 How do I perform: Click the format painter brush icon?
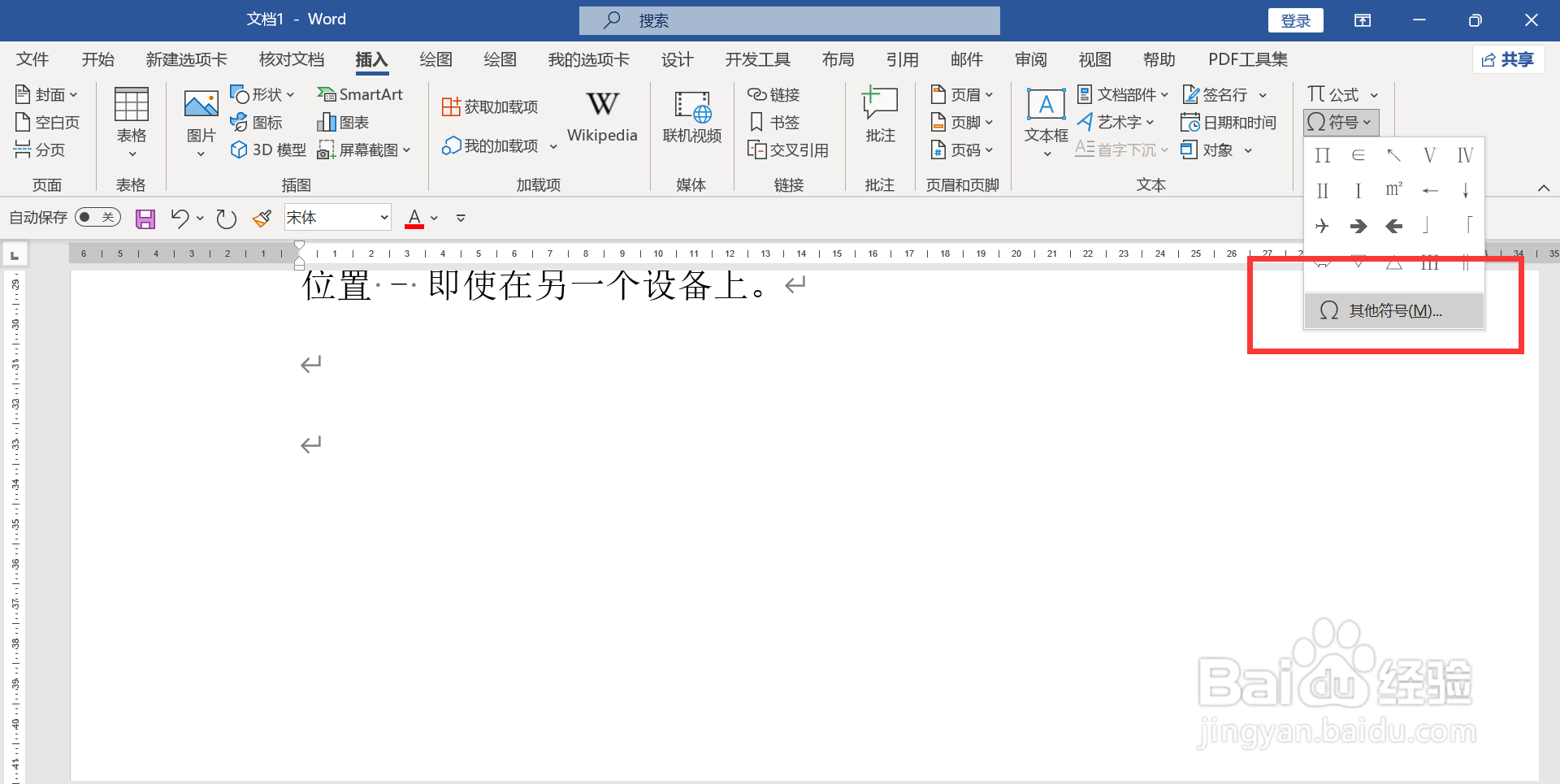pyautogui.click(x=262, y=219)
